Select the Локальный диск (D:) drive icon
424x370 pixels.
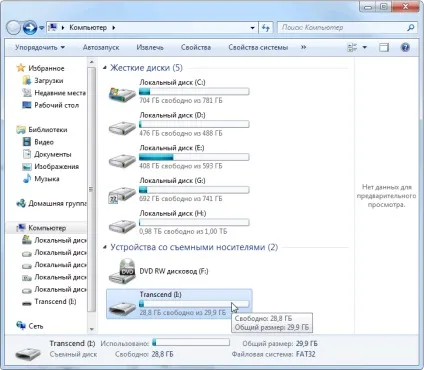(x=122, y=127)
